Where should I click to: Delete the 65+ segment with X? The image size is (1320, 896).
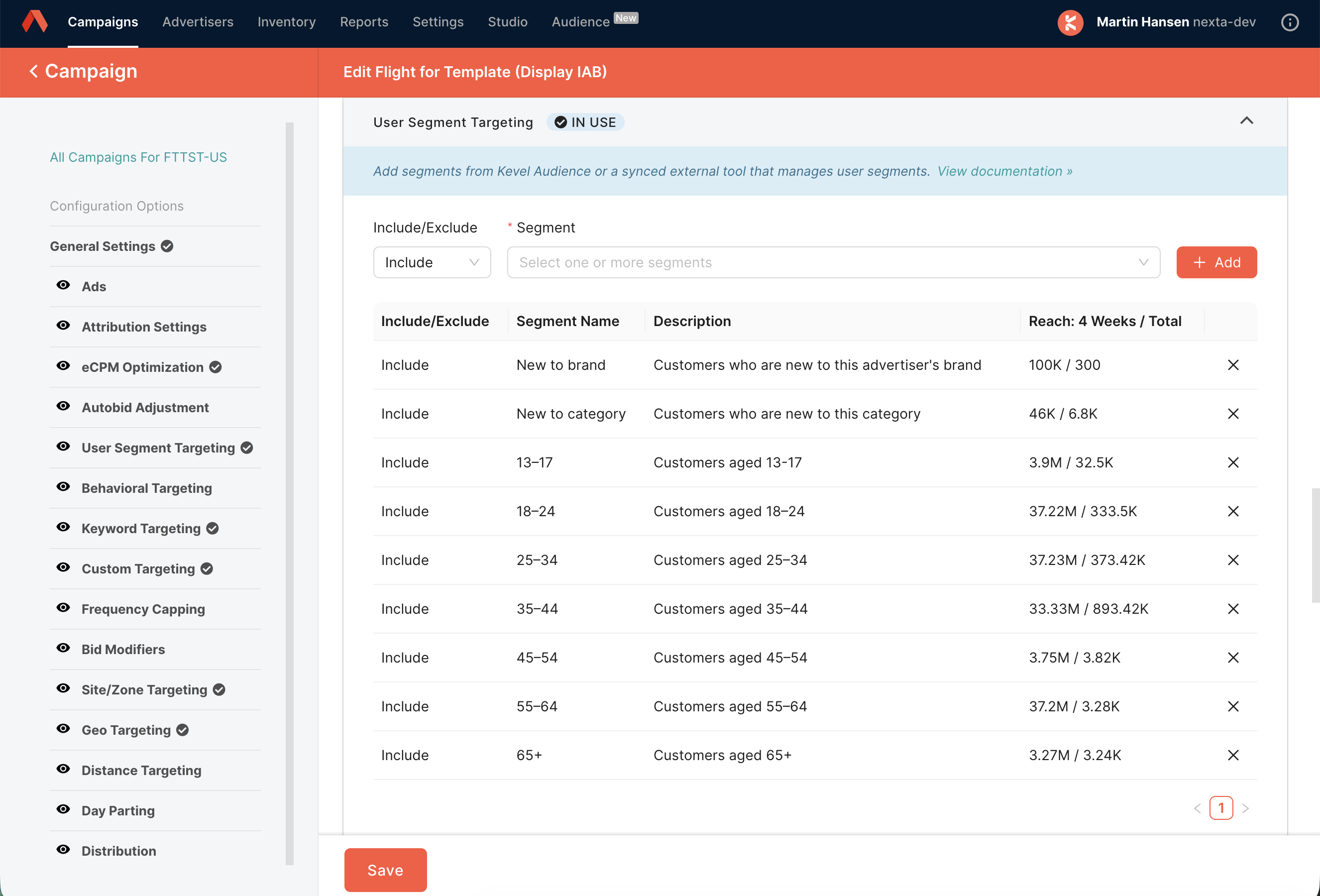(x=1232, y=755)
